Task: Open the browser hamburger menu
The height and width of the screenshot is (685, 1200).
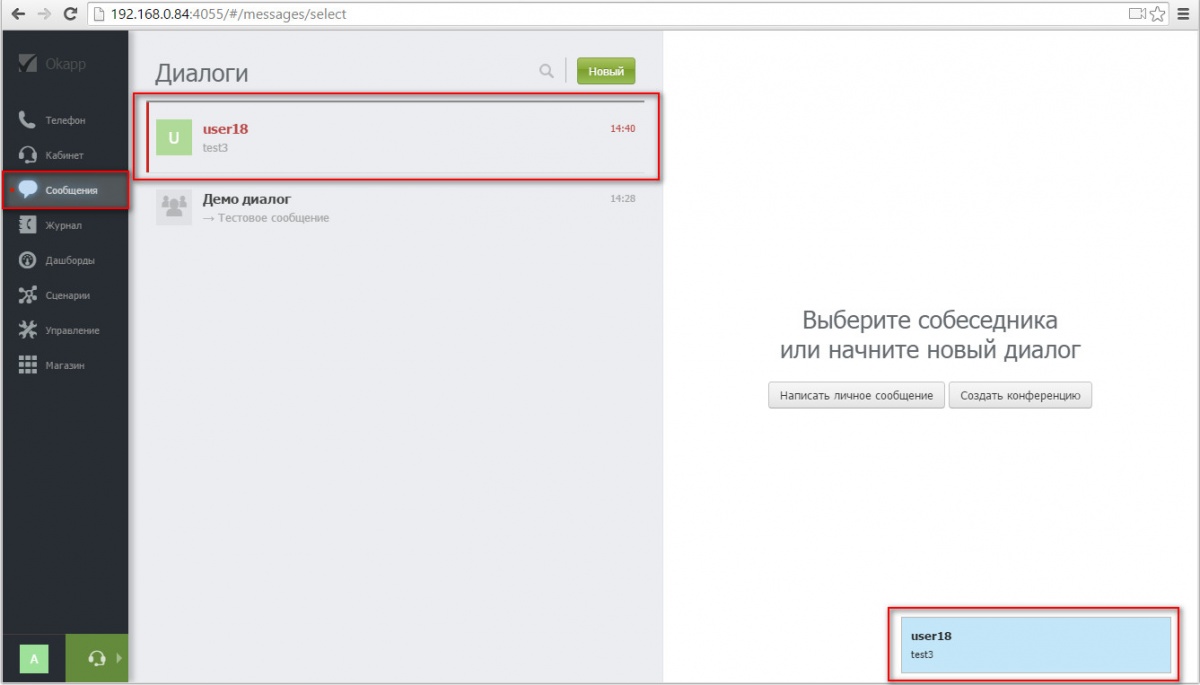Action: click(1184, 14)
